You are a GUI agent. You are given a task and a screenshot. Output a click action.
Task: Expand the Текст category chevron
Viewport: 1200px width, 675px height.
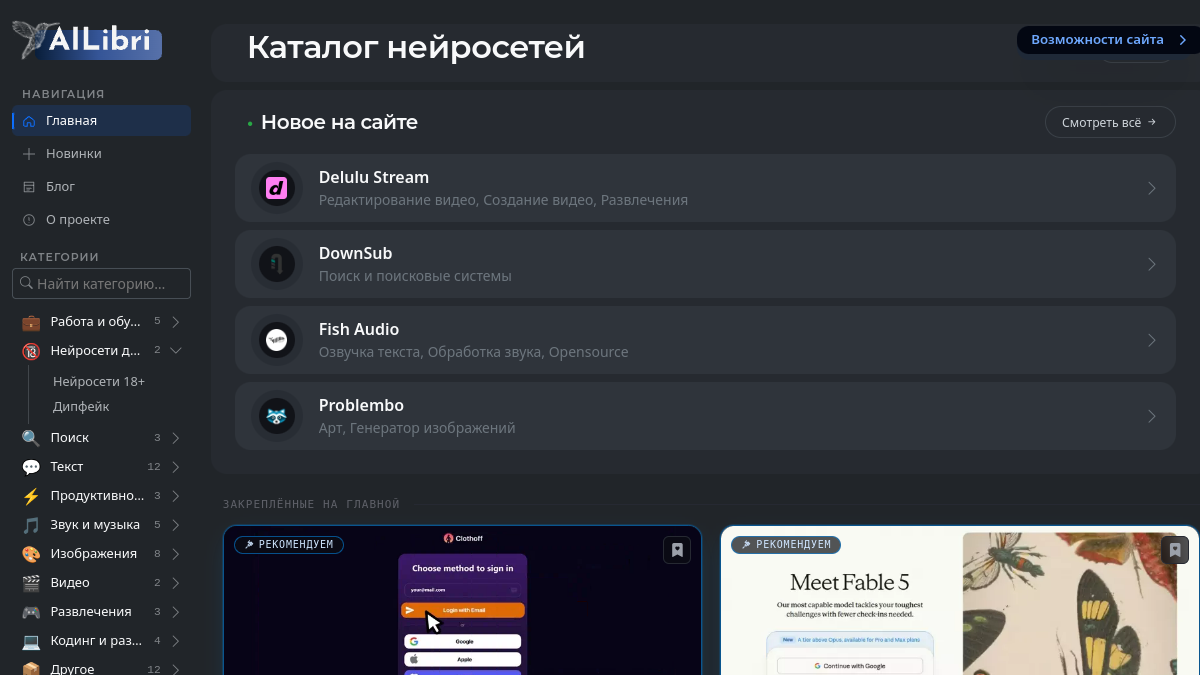click(176, 467)
